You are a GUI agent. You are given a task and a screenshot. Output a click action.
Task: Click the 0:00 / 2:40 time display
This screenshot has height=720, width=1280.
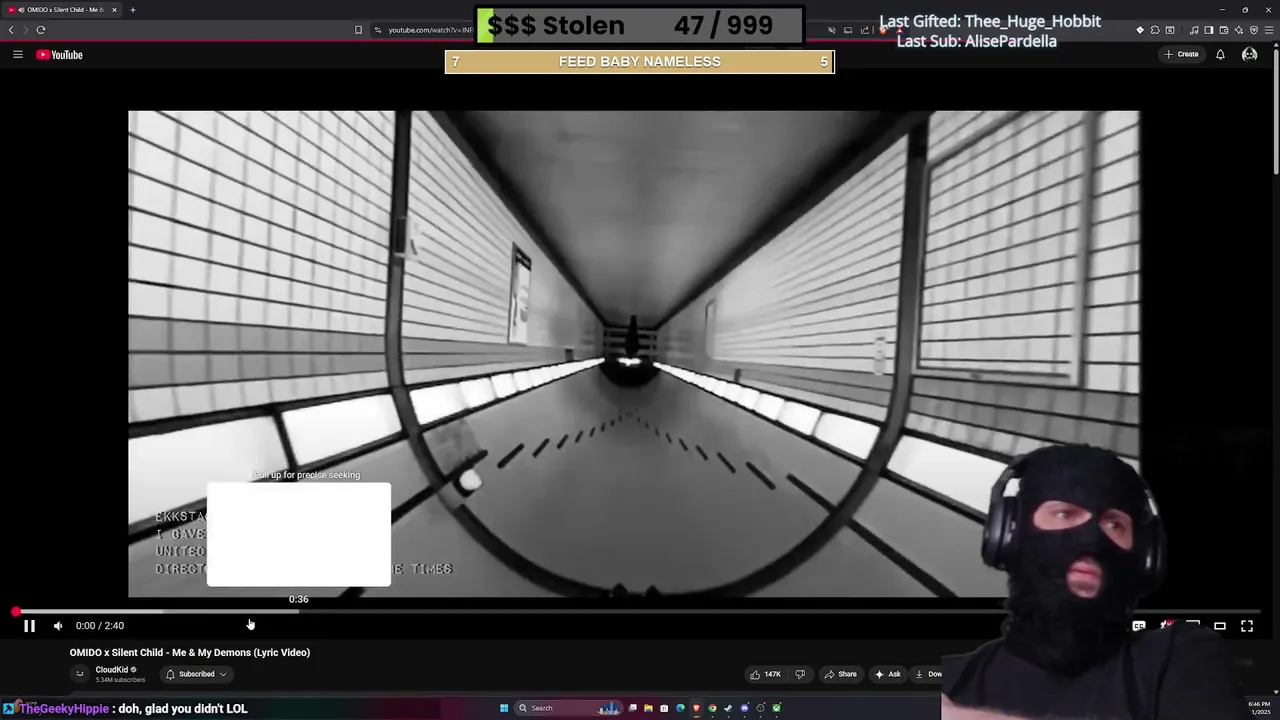[100, 626]
